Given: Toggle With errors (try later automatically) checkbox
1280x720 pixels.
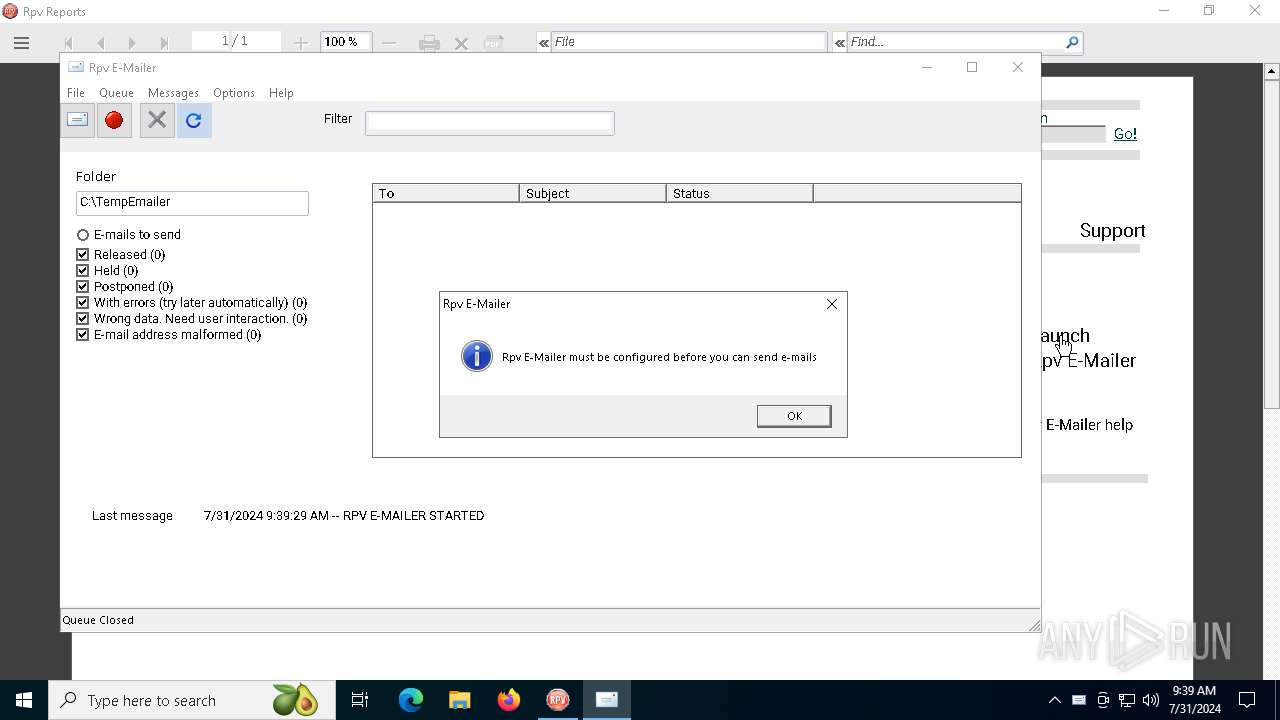Looking at the screenshot, I should (83, 303).
